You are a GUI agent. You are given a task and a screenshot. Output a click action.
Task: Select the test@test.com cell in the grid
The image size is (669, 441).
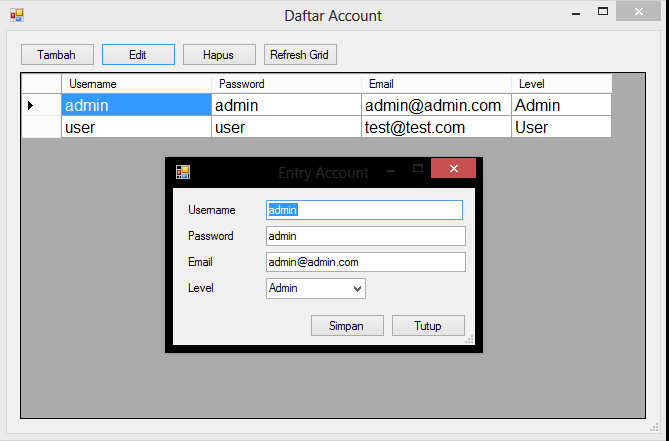436,127
